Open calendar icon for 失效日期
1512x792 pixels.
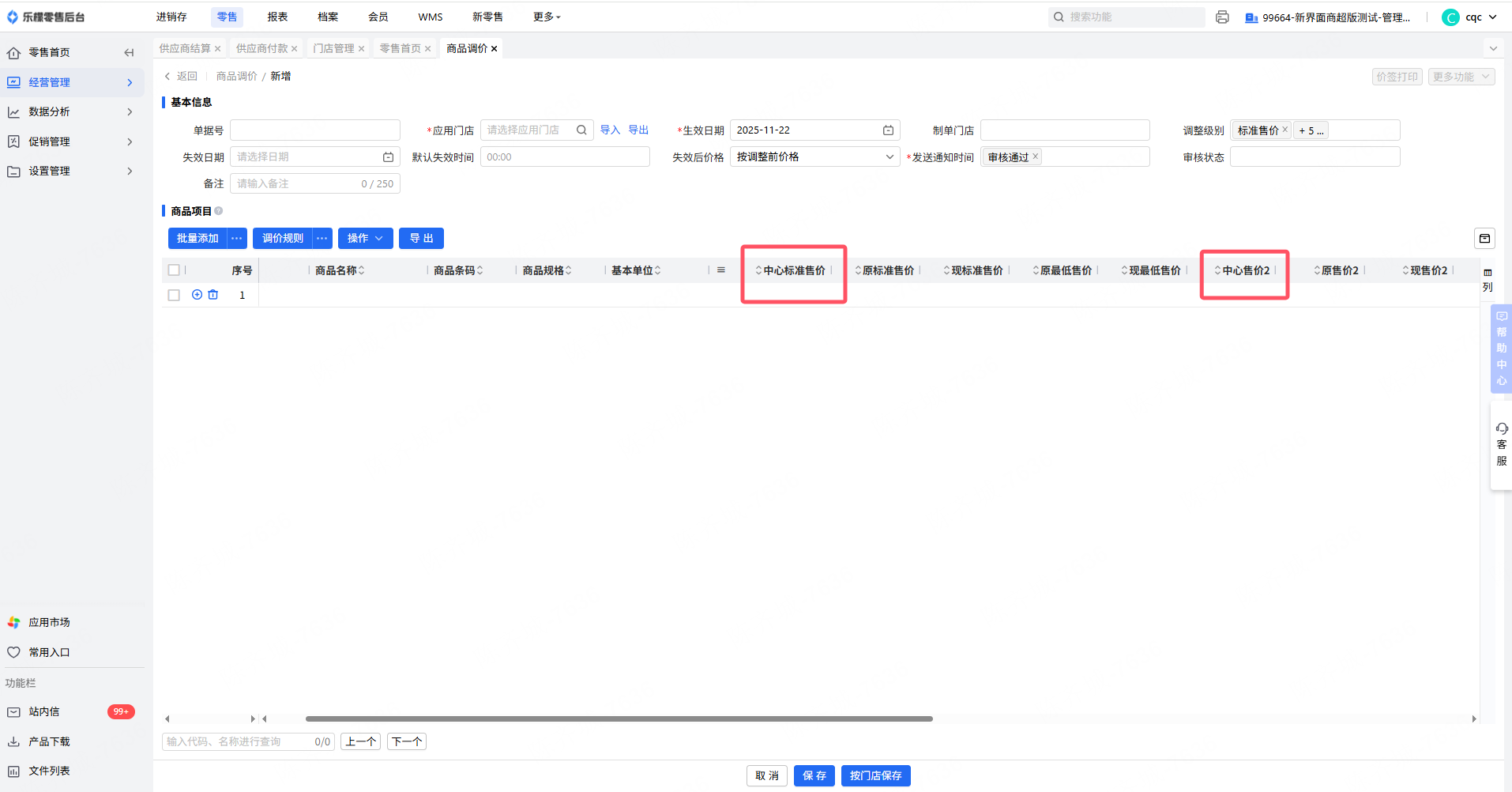(x=388, y=157)
